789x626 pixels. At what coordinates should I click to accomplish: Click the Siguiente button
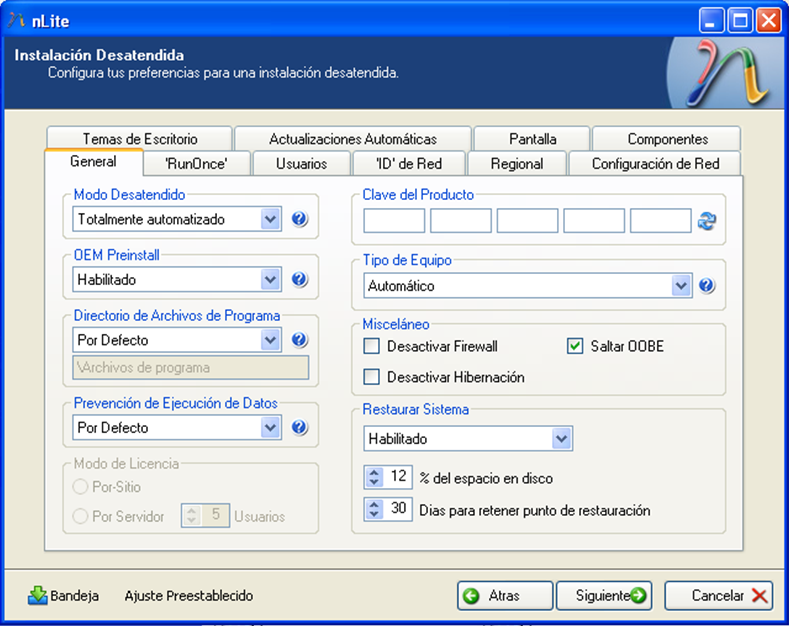click(x=604, y=595)
